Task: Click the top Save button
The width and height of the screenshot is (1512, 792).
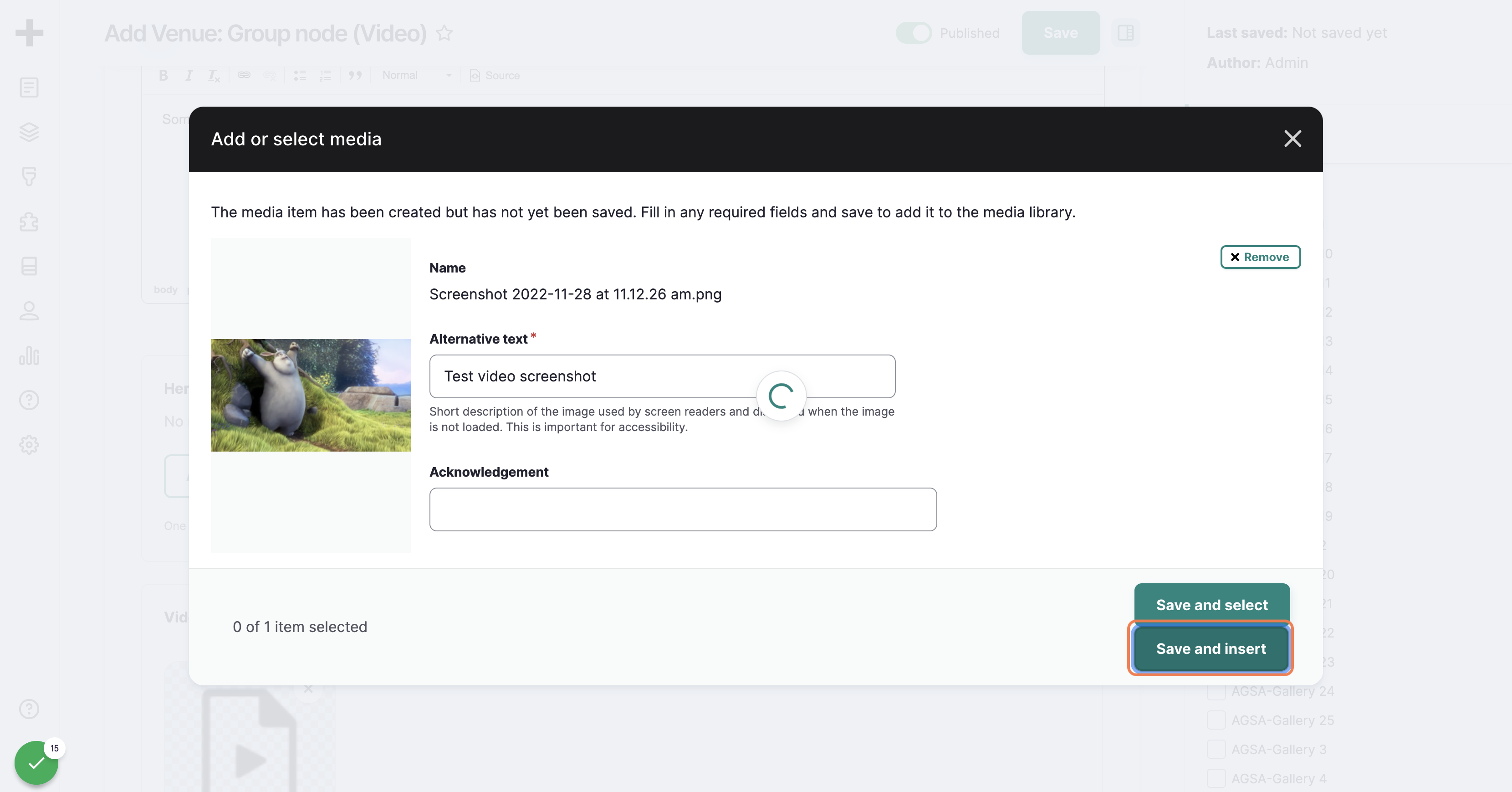Action: tap(1061, 33)
